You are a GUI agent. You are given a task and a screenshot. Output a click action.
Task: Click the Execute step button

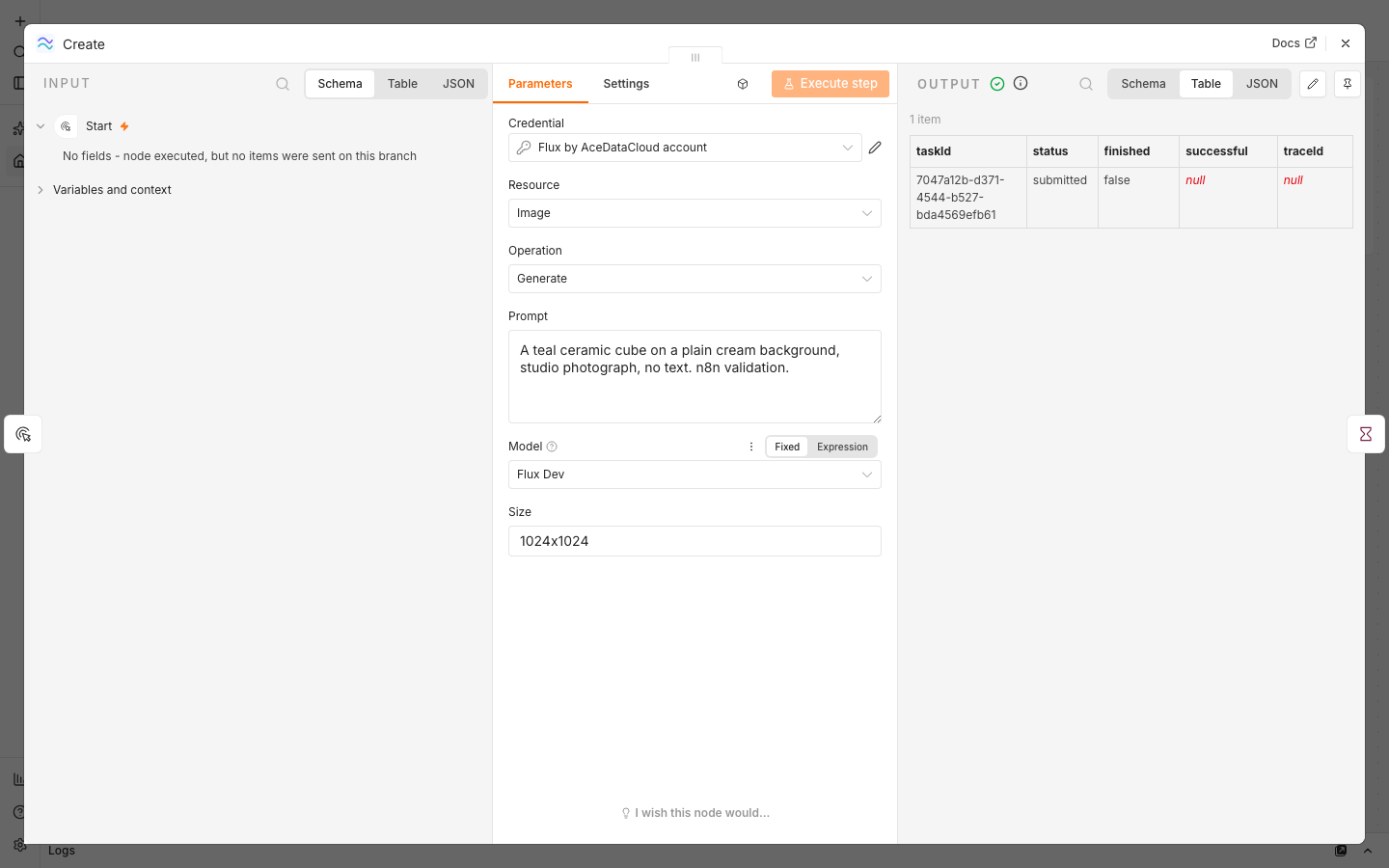tap(831, 84)
